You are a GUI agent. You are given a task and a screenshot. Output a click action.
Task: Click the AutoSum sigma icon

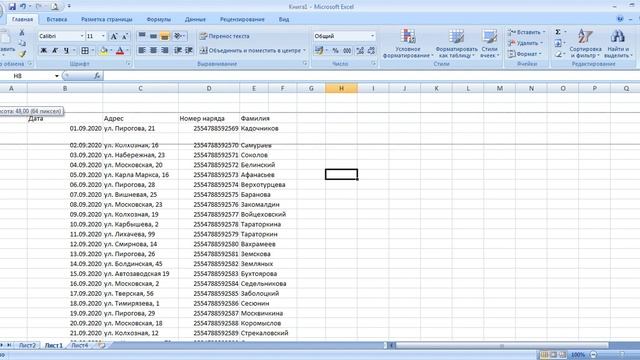[x=558, y=32]
